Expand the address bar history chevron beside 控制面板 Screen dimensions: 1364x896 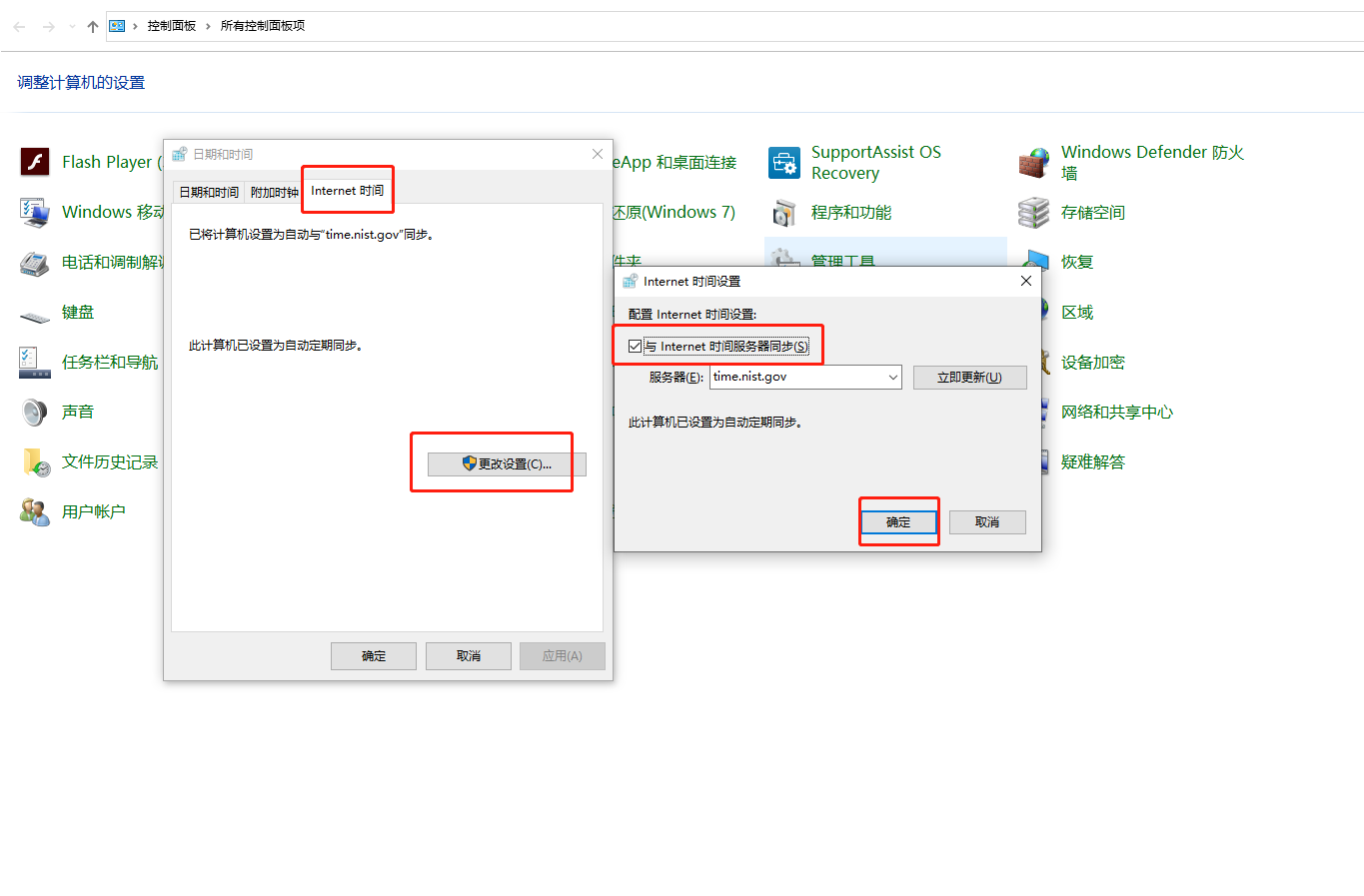coord(209,26)
